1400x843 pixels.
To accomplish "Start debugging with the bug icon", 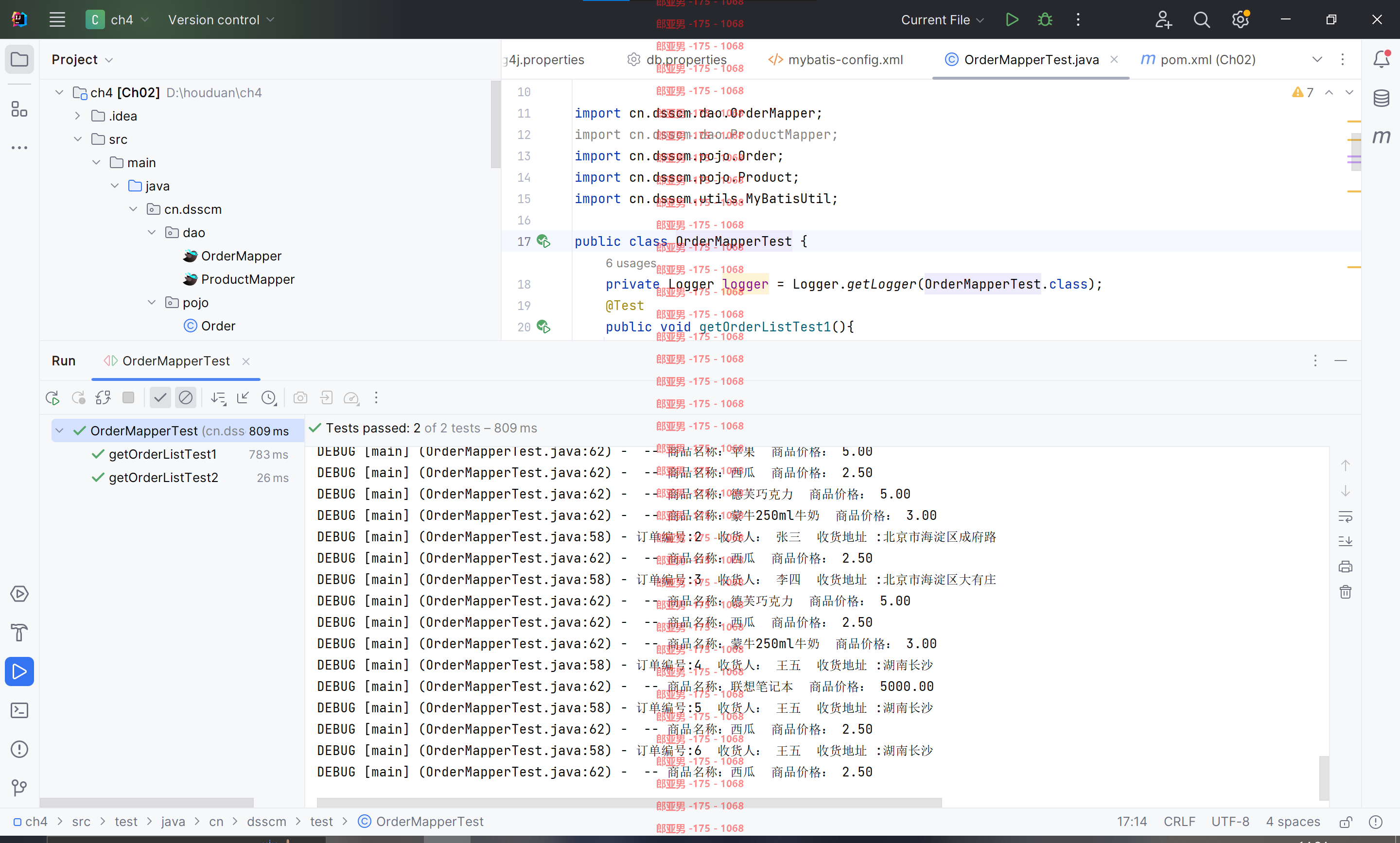I will [x=1044, y=20].
